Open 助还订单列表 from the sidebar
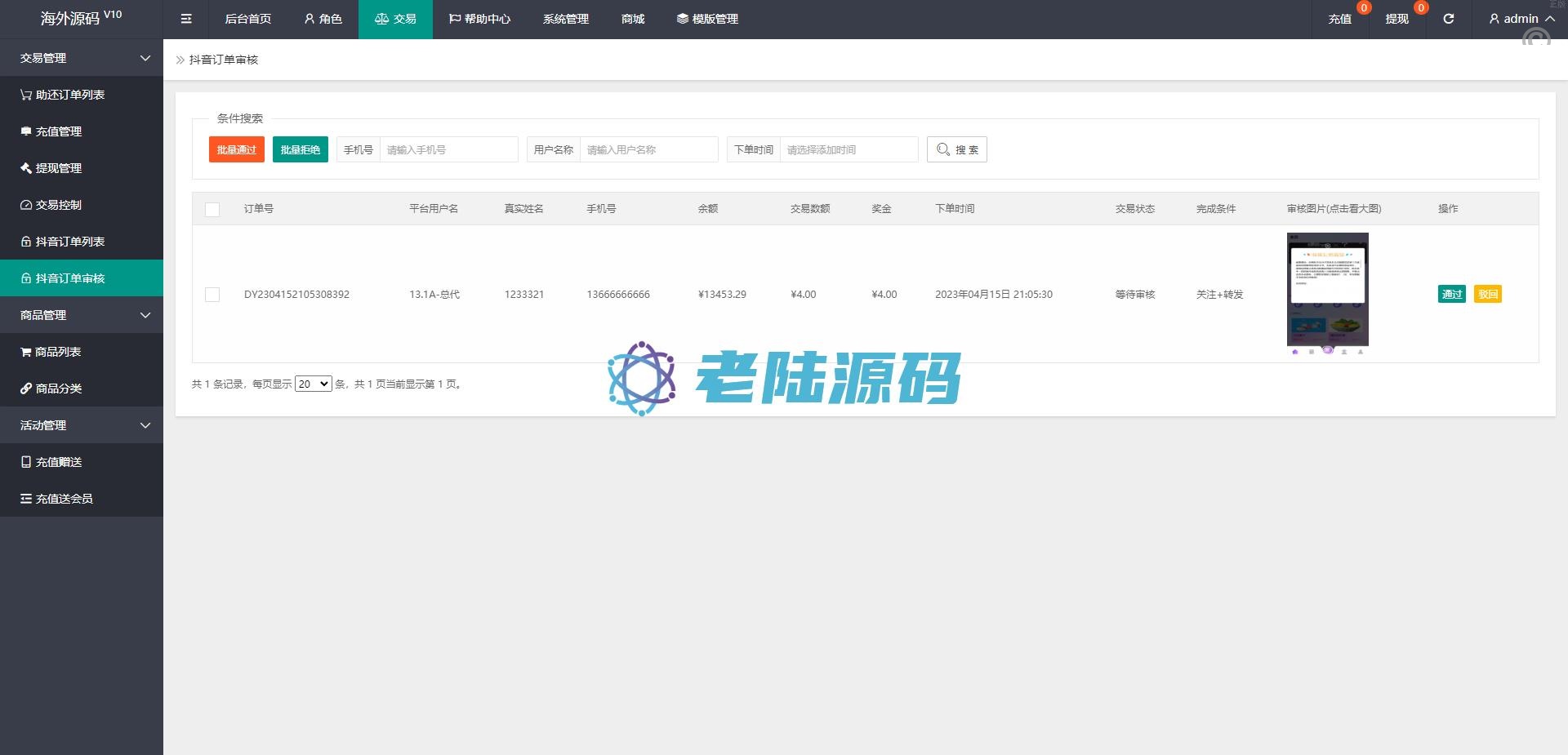 [70, 95]
